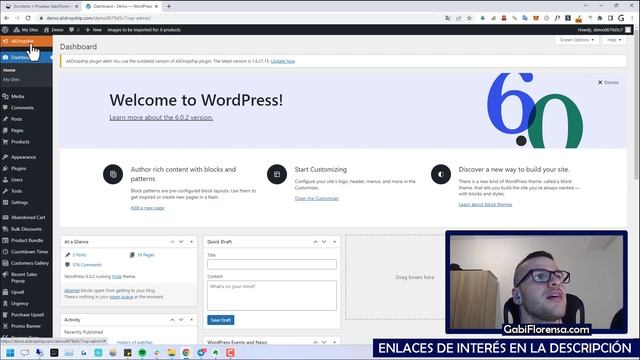
Task: Move the Quick Draft widget up
Action: pos(315,242)
